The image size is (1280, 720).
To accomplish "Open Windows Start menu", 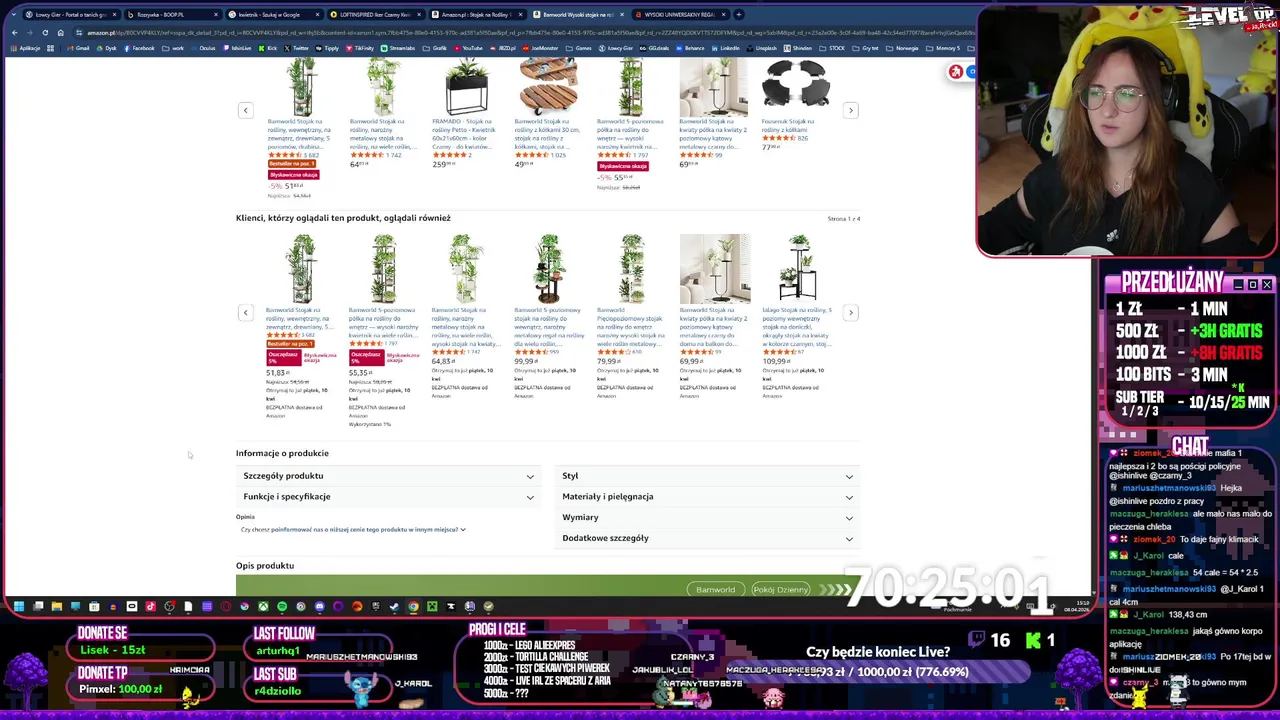I will (18, 606).
